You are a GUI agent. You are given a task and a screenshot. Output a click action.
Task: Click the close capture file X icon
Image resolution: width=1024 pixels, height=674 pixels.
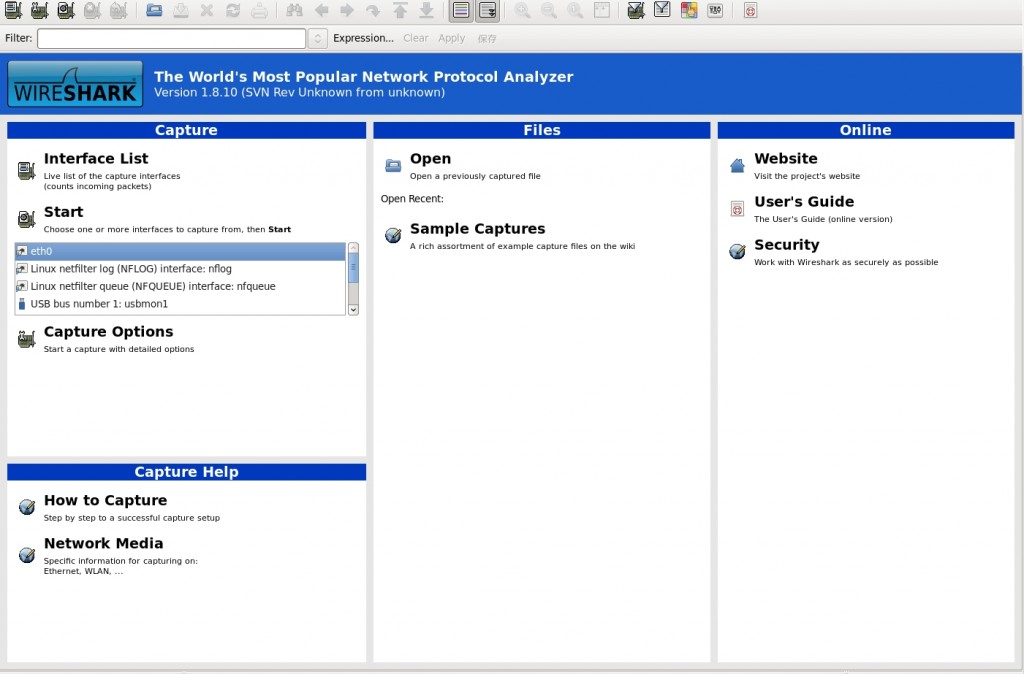tap(206, 10)
